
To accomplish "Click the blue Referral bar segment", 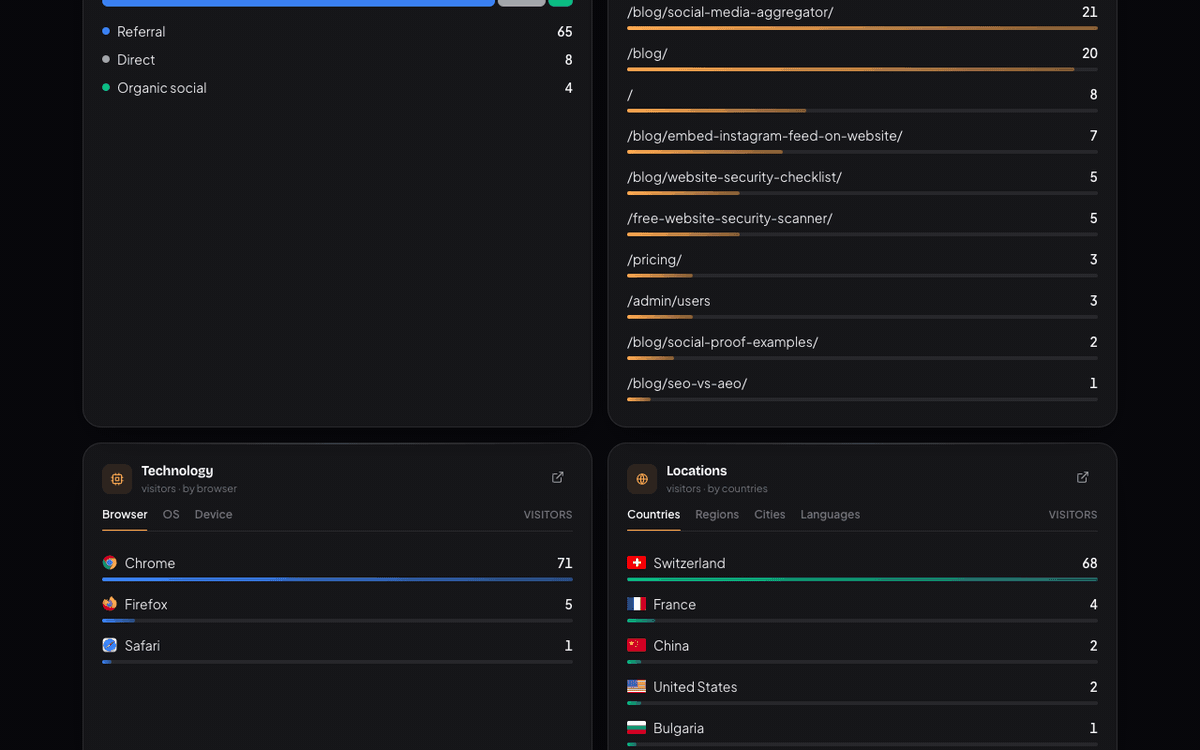I will tap(298, 3).
